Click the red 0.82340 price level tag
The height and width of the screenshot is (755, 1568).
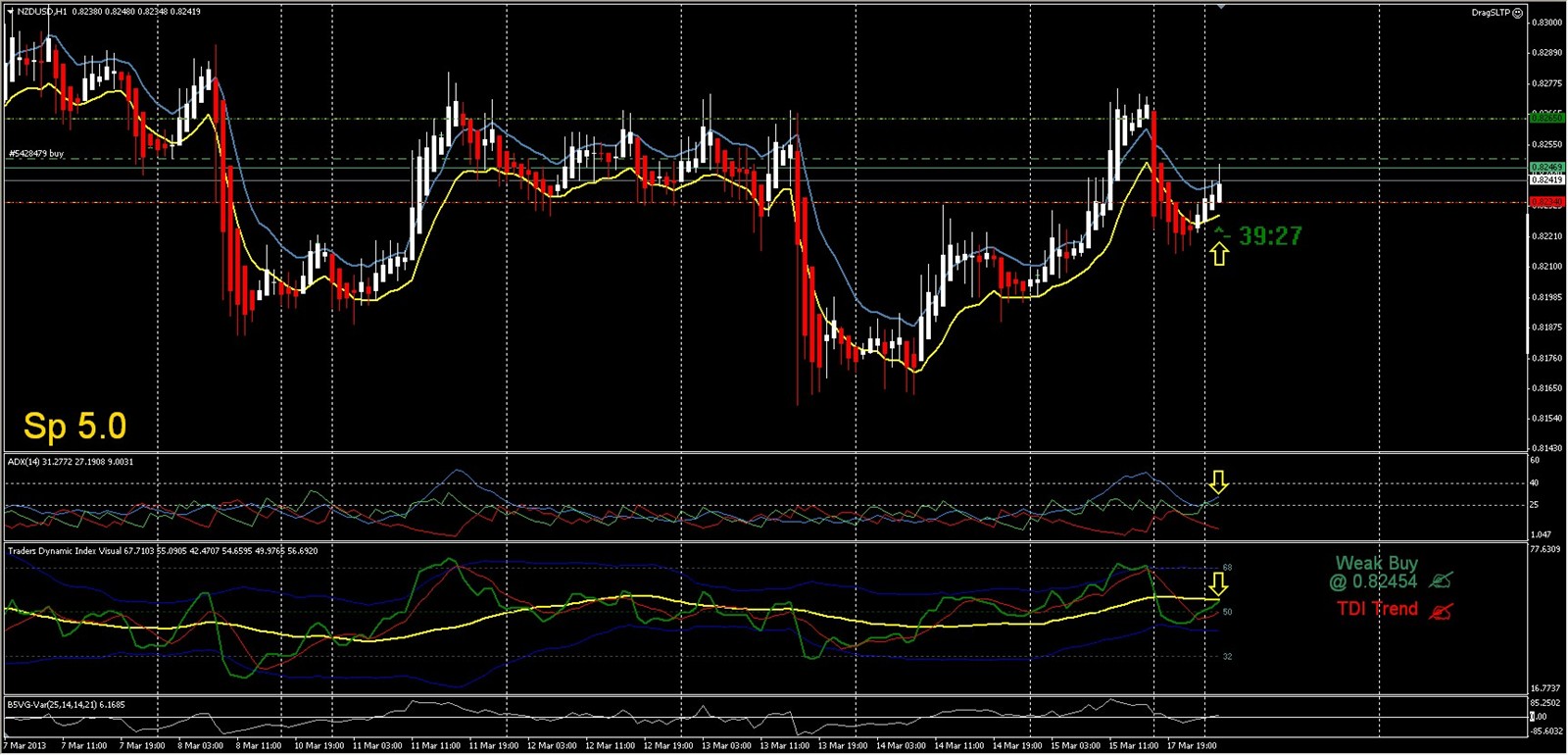[1546, 202]
